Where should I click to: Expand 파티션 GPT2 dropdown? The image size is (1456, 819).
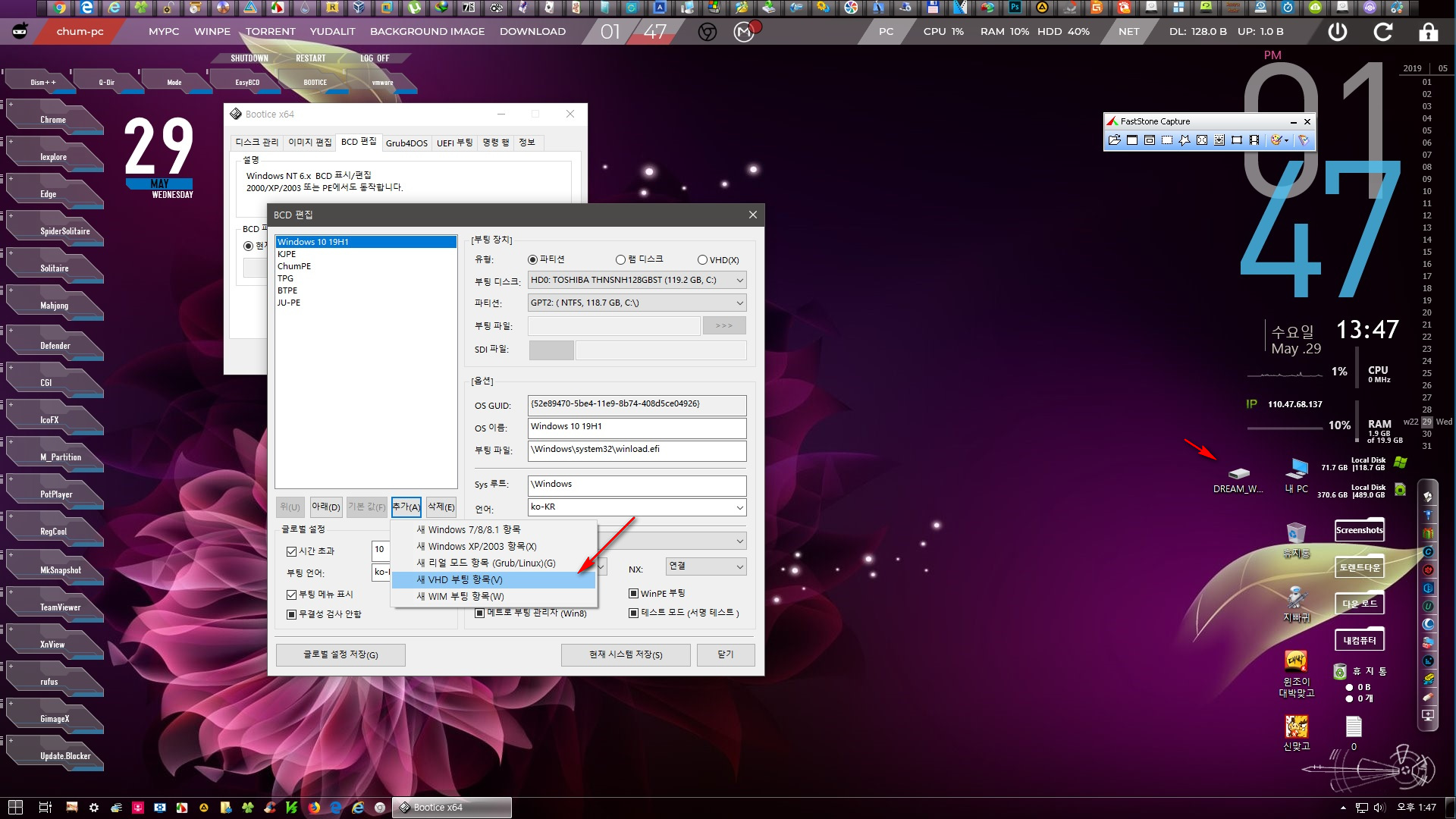pos(637,303)
